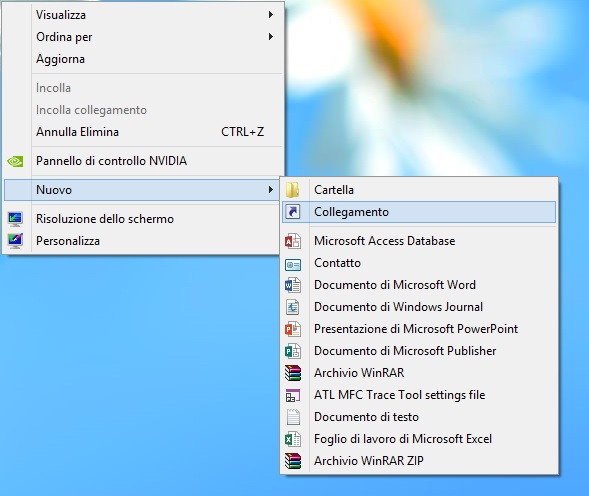
Task: Create a new Archivio WinRAR
Action: pos(419,373)
